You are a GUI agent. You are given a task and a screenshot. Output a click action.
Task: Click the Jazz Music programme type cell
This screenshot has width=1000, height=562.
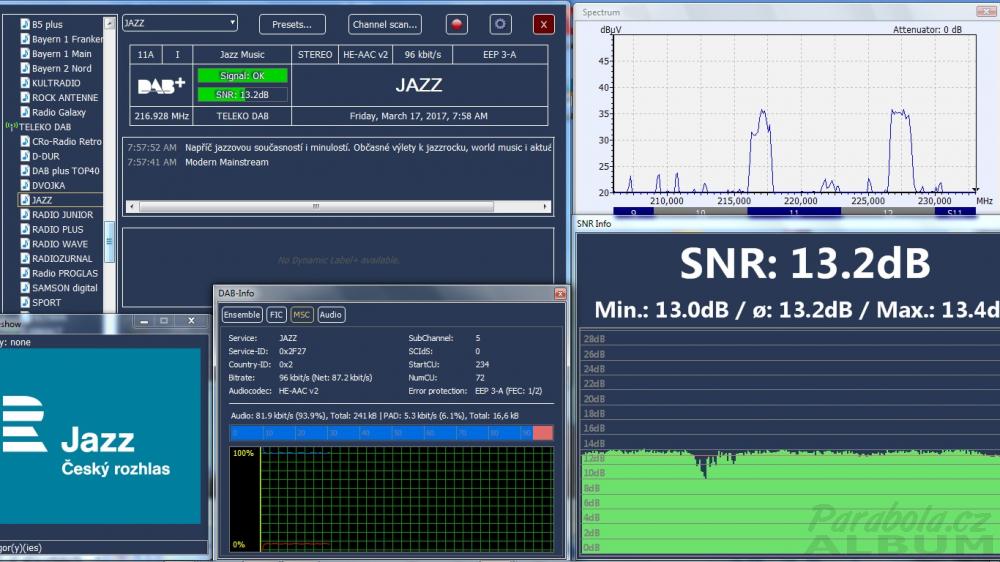pos(242,55)
